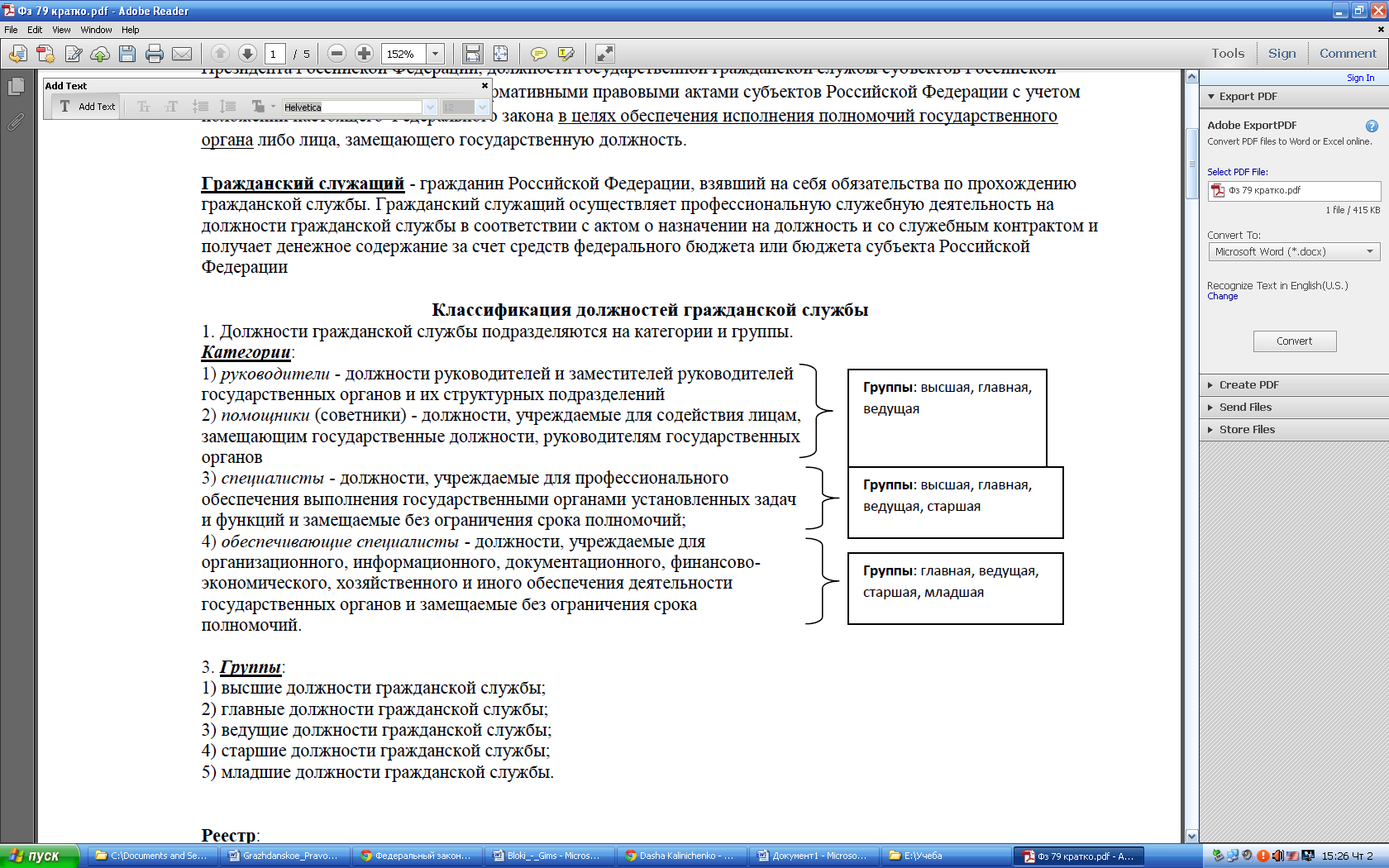The height and width of the screenshot is (868, 1389).
Task: Click the fit width scrolling mode icon
Action: tap(472, 54)
